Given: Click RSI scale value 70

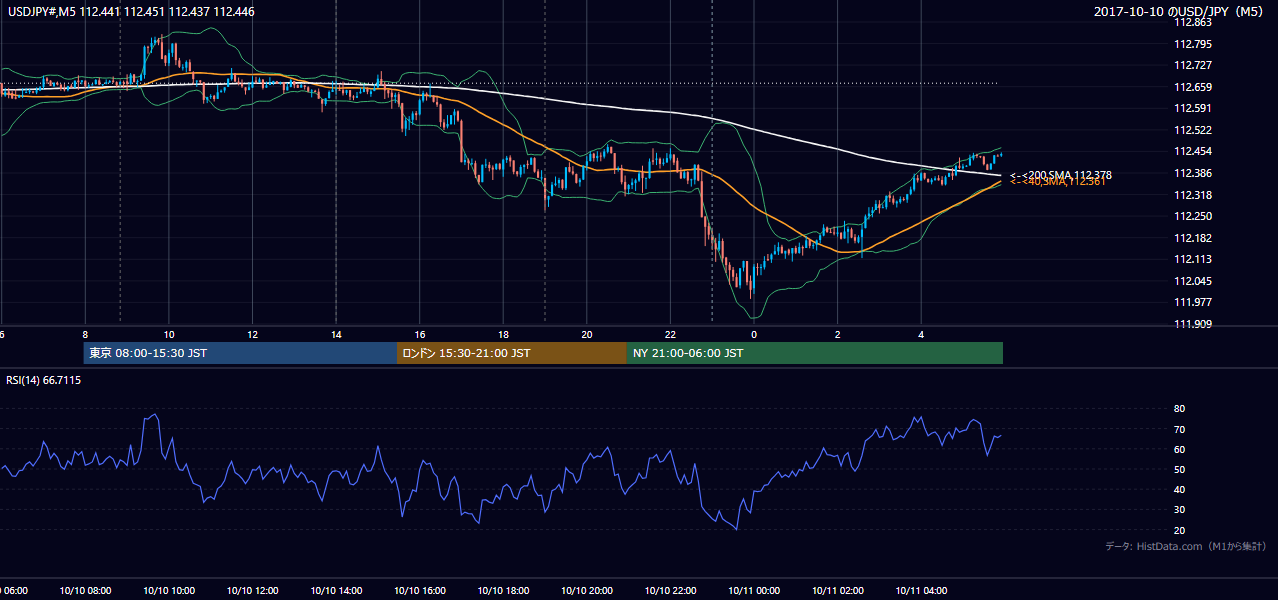Looking at the screenshot, I should [1179, 429].
